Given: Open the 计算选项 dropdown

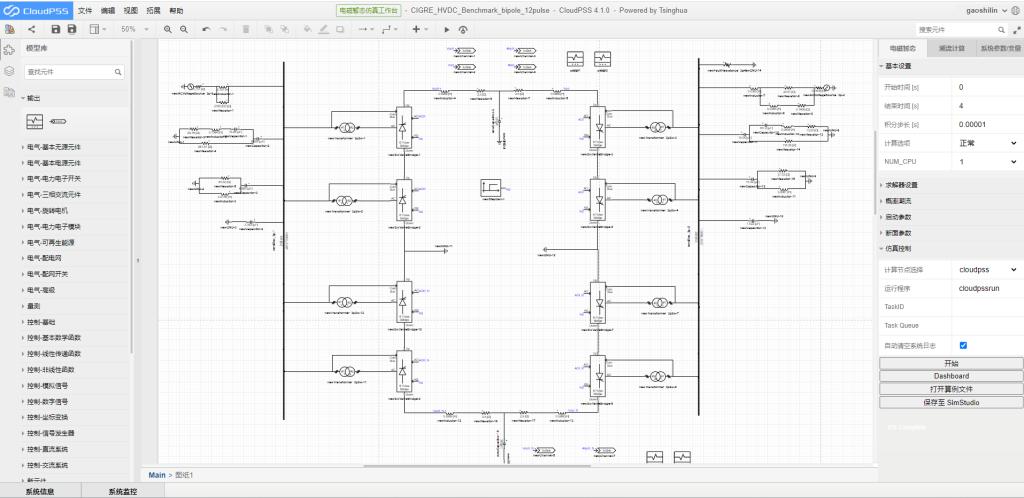Looking at the screenshot, I should click(x=987, y=143).
